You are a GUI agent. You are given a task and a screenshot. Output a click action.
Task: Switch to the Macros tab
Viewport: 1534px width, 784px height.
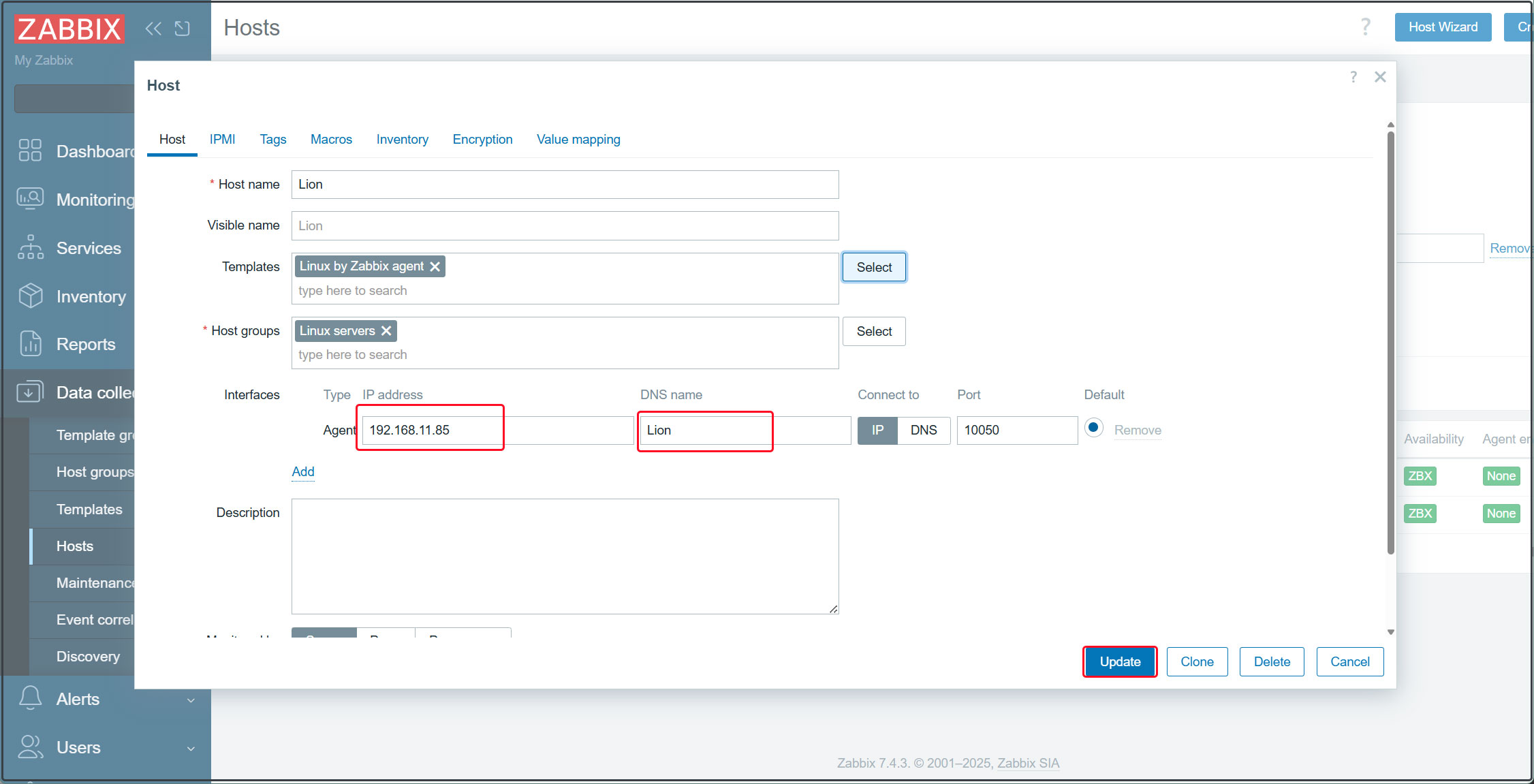click(x=331, y=139)
